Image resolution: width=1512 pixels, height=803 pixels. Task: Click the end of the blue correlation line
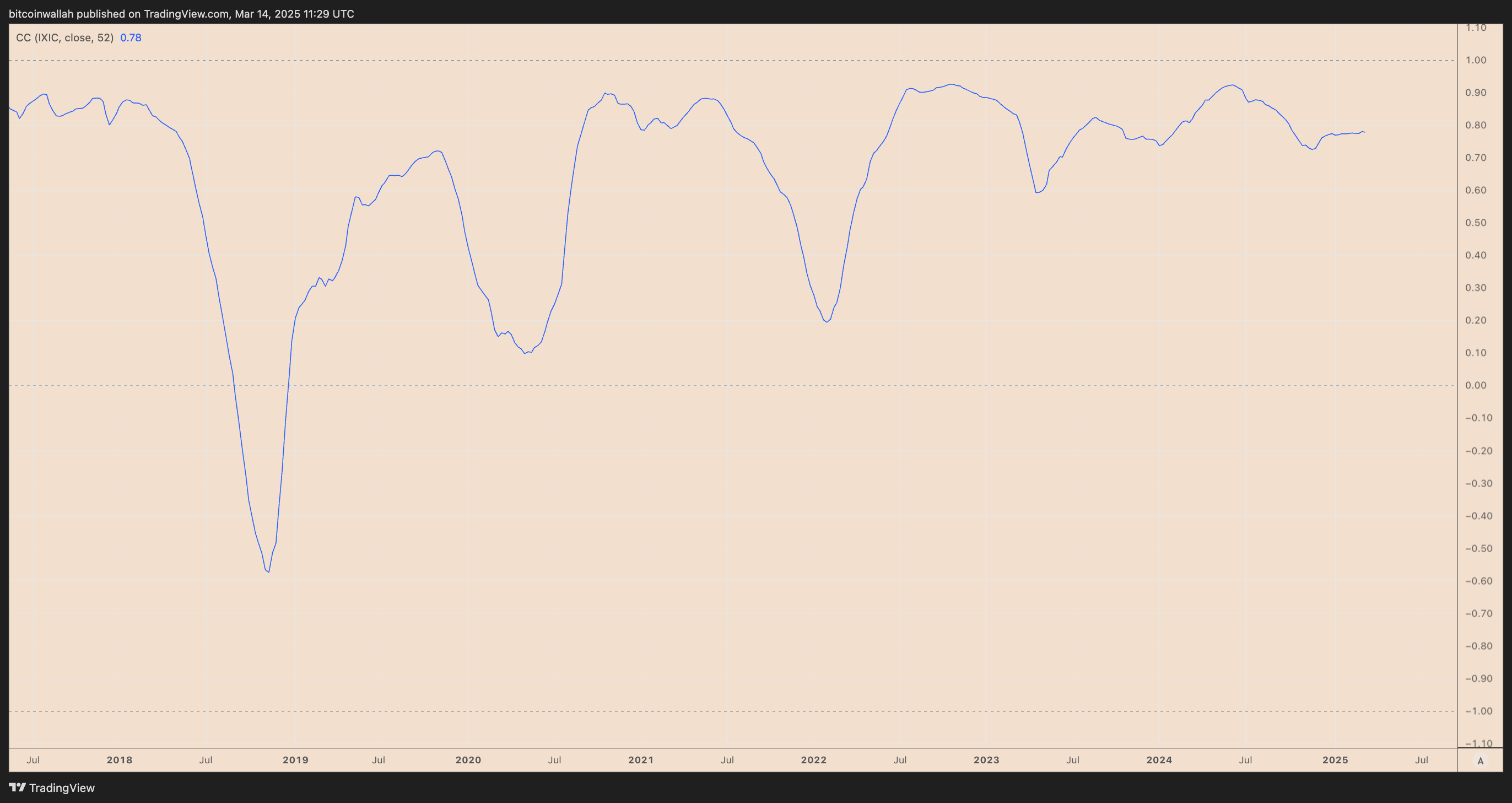1365,132
